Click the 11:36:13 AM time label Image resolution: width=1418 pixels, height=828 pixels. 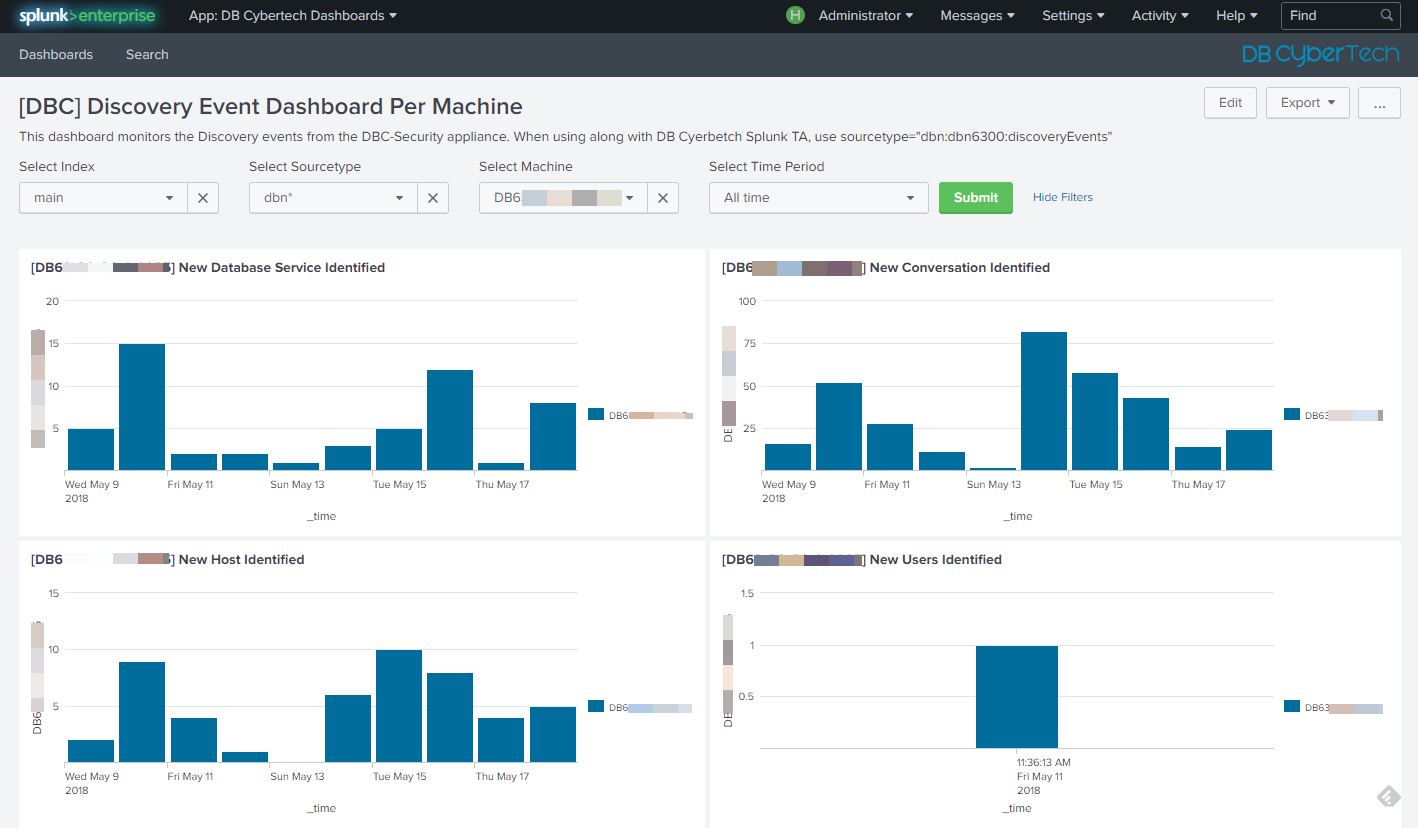[1044, 762]
